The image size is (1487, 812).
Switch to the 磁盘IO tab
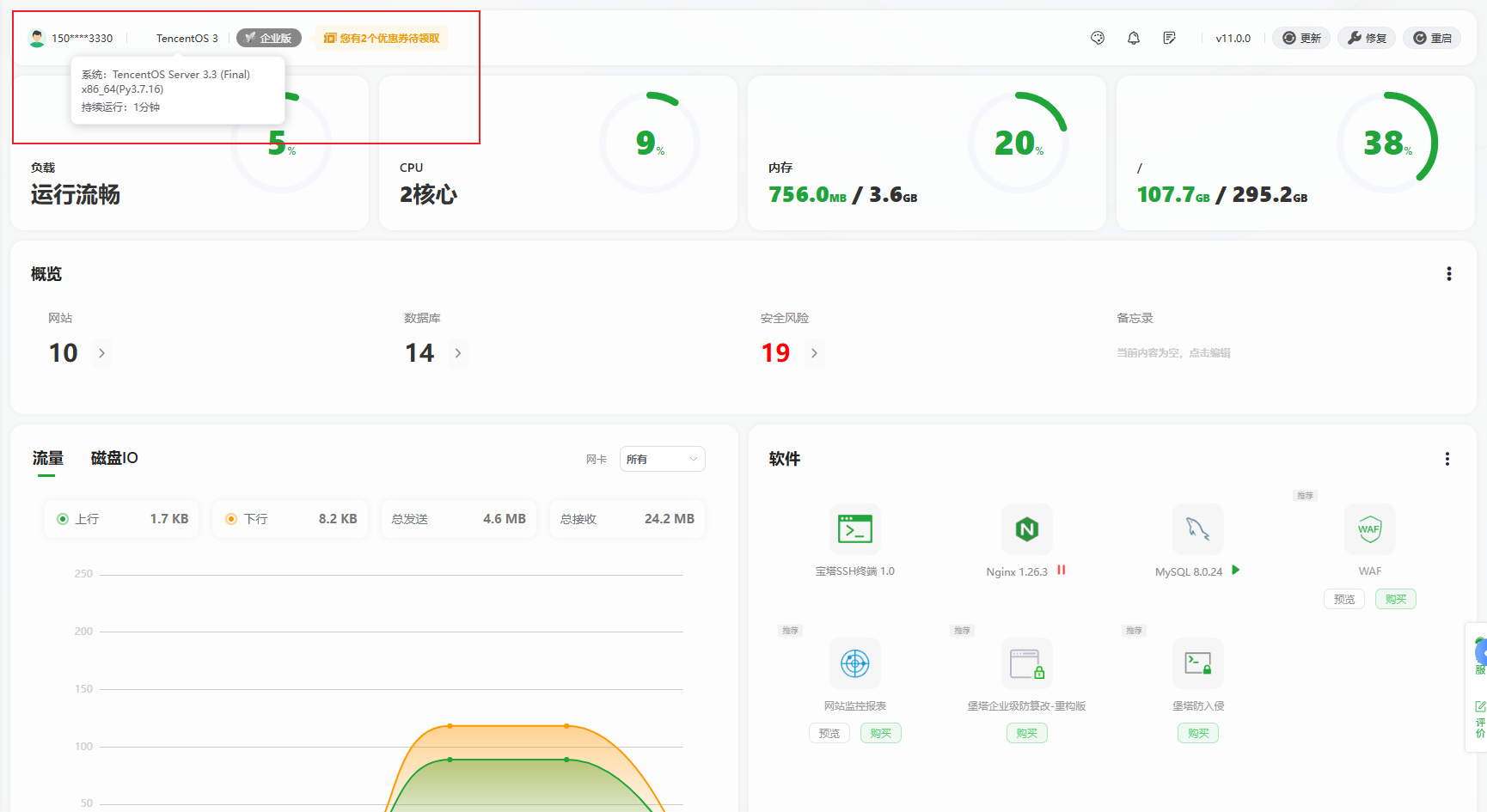114,458
